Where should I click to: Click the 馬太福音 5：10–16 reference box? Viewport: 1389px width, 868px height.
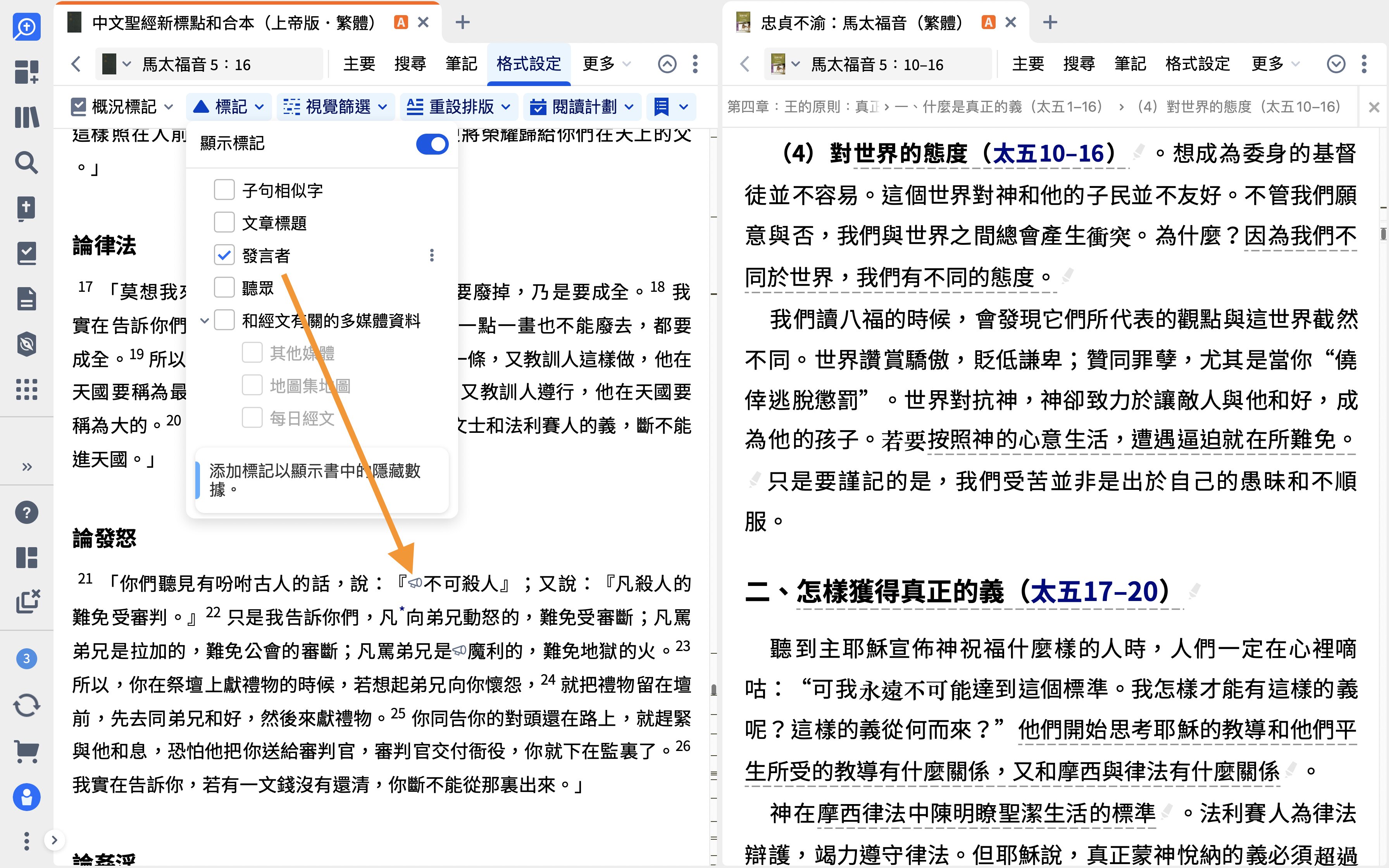coord(878,64)
